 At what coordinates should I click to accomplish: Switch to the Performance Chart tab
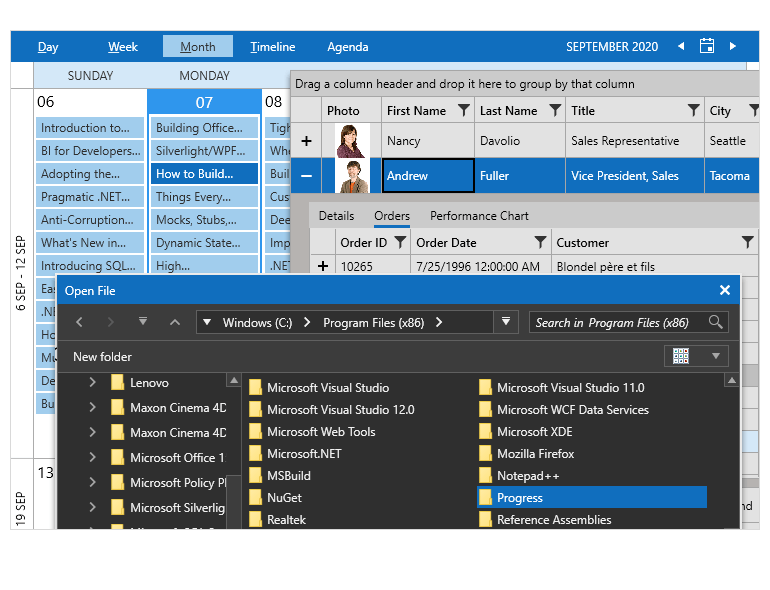tap(479, 216)
